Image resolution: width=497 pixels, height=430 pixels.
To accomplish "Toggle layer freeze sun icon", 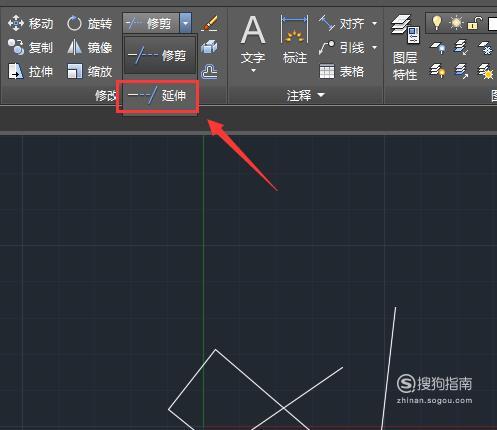I will click(x=456, y=23).
